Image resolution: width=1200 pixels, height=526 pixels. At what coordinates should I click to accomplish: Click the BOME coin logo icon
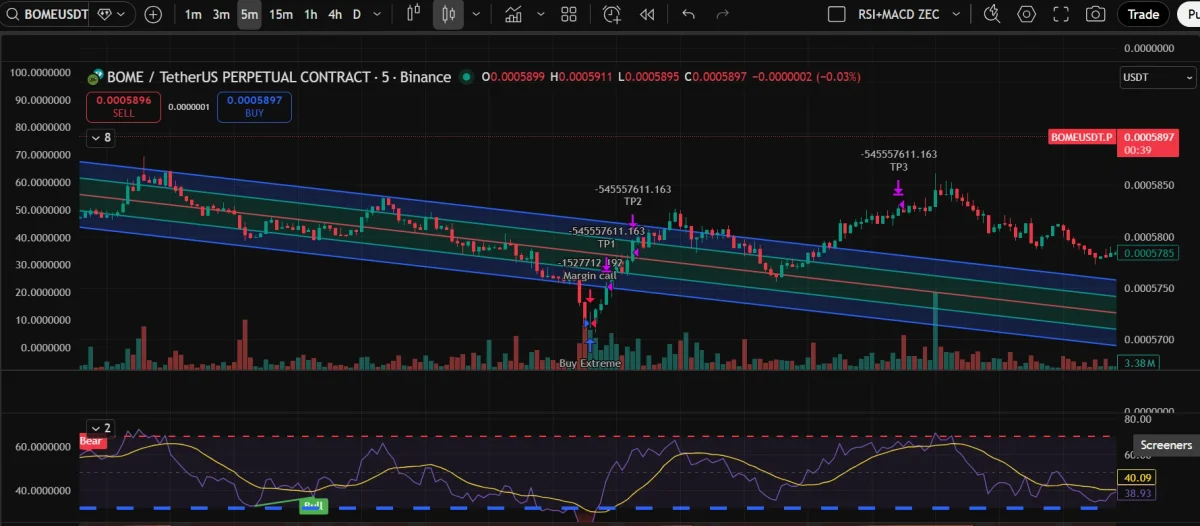96,78
